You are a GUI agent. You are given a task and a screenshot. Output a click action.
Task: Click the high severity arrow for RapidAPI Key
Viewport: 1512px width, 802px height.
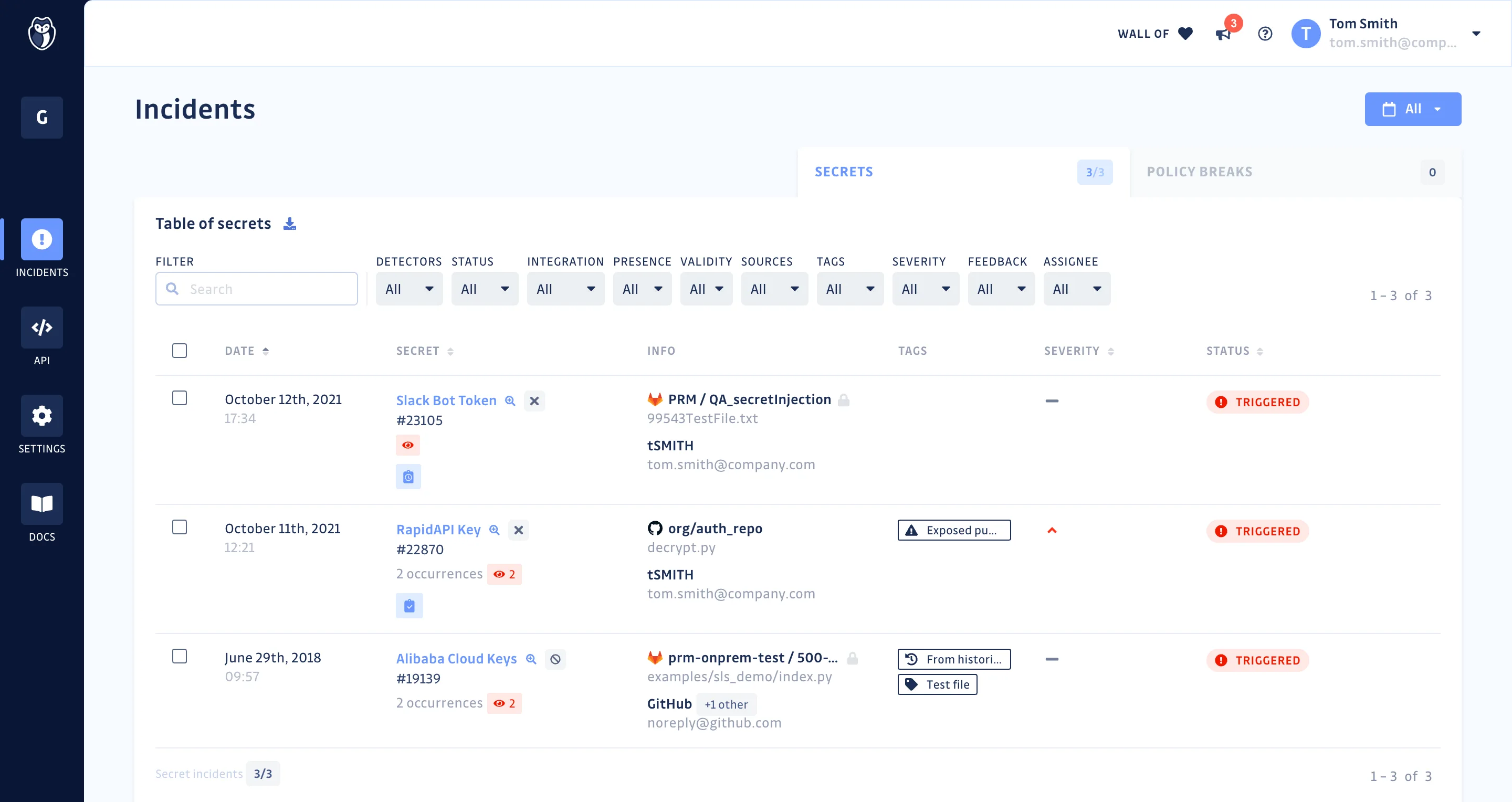coord(1052,530)
